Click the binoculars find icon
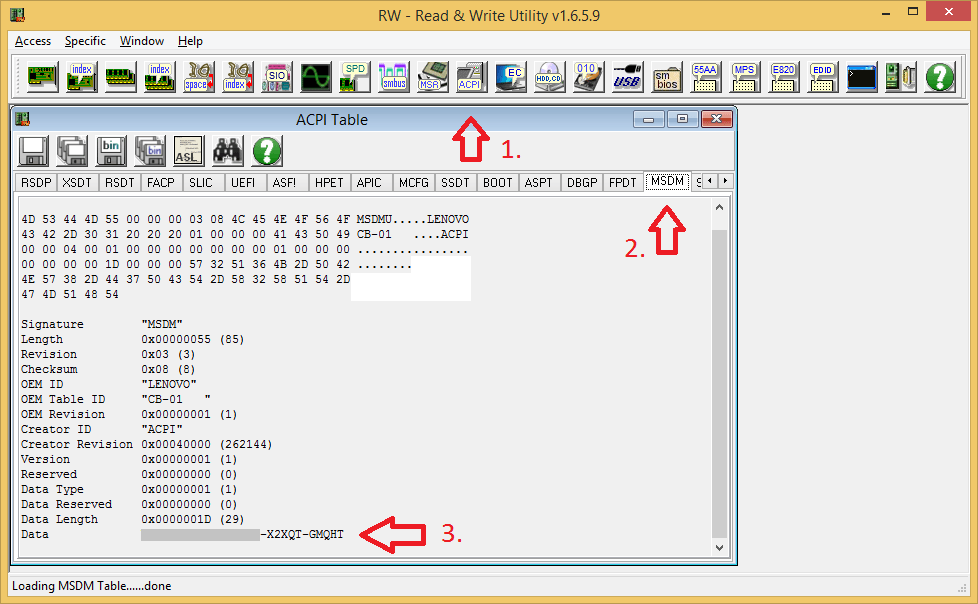Image resolution: width=978 pixels, height=604 pixels. pos(228,151)
